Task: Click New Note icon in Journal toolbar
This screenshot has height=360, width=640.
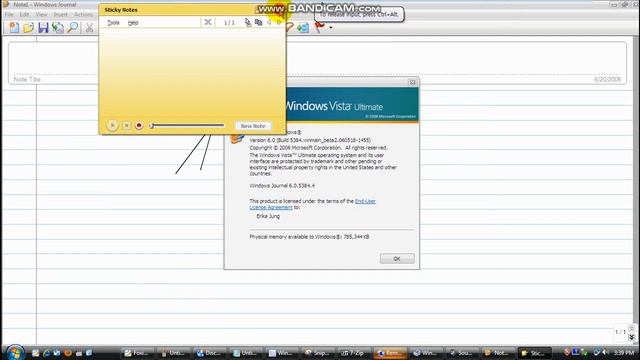Action: [14, 27]
